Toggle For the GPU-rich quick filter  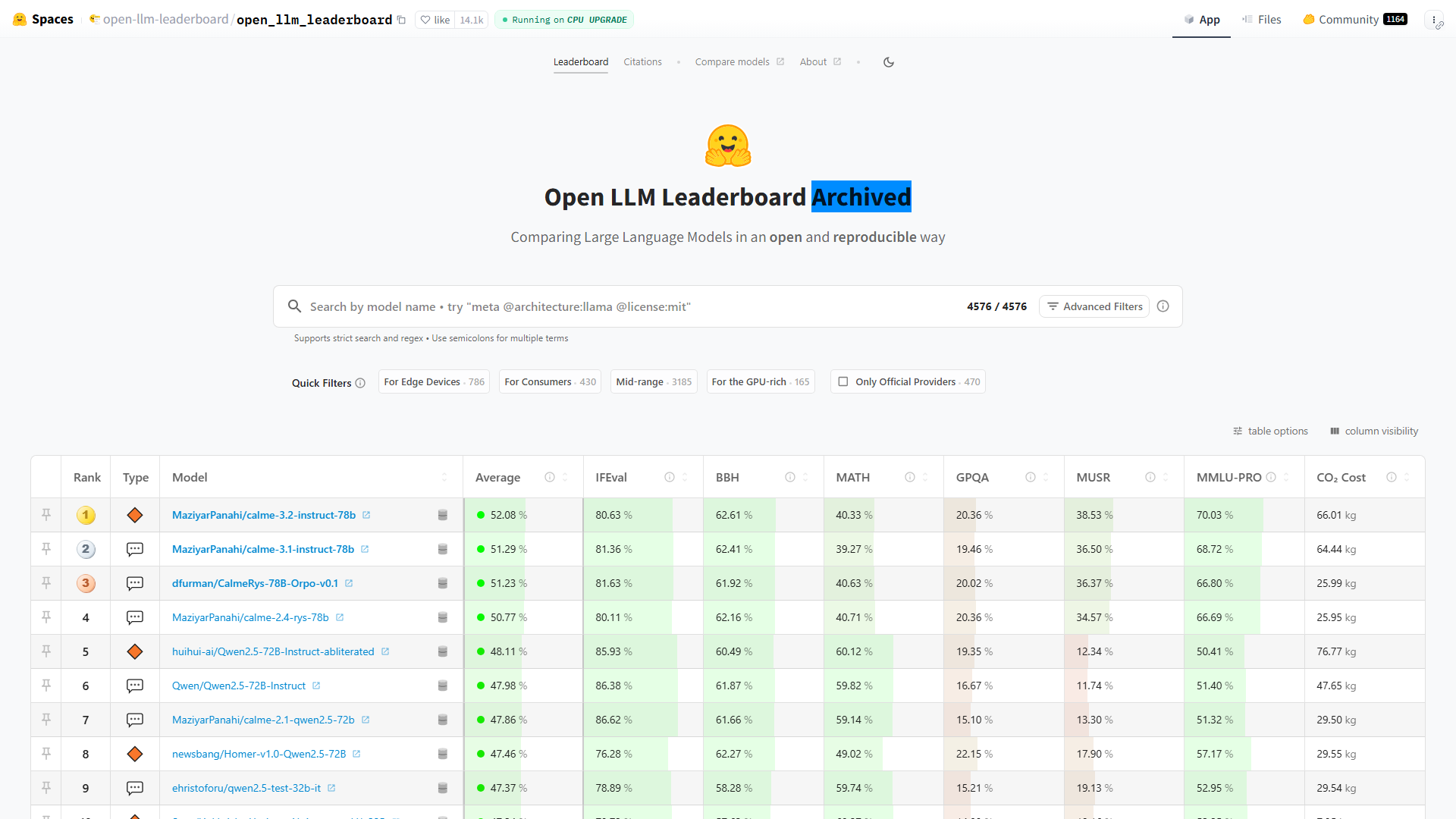761,381
